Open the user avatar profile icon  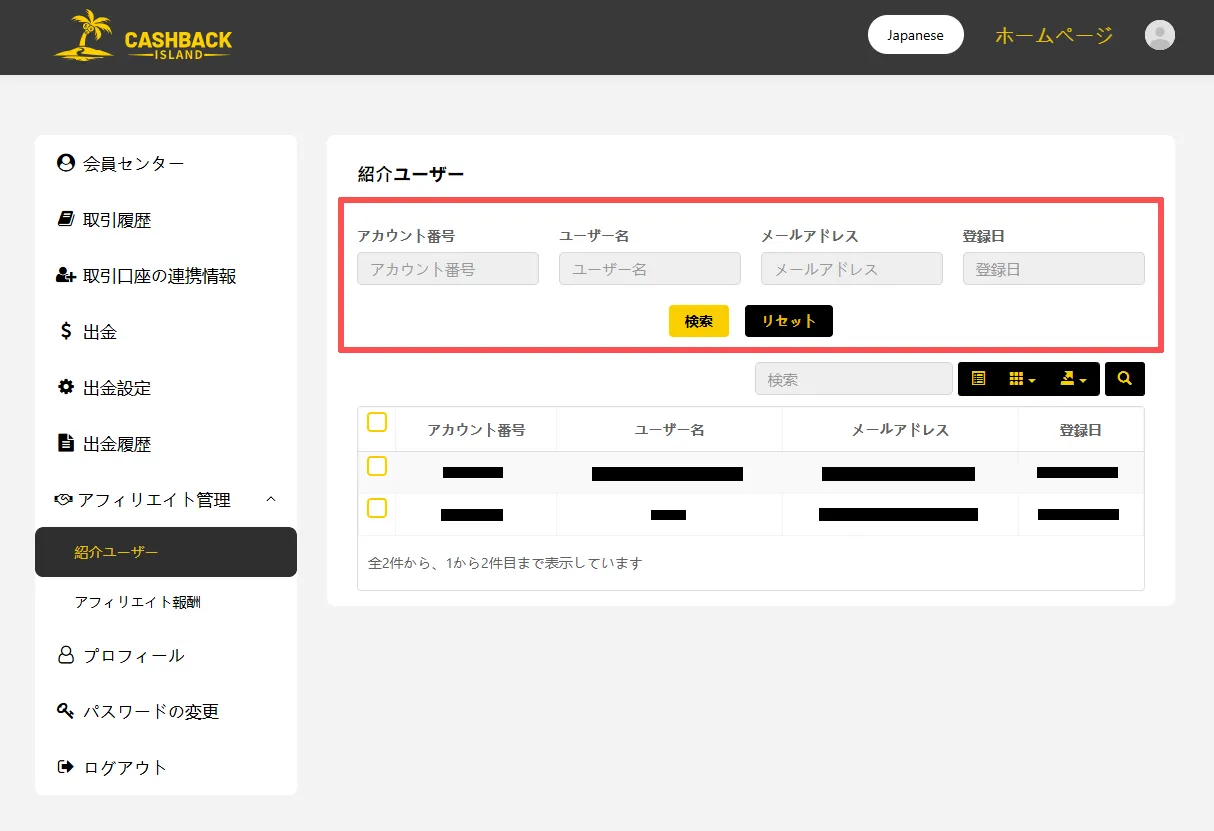(x=1159, y=36)
